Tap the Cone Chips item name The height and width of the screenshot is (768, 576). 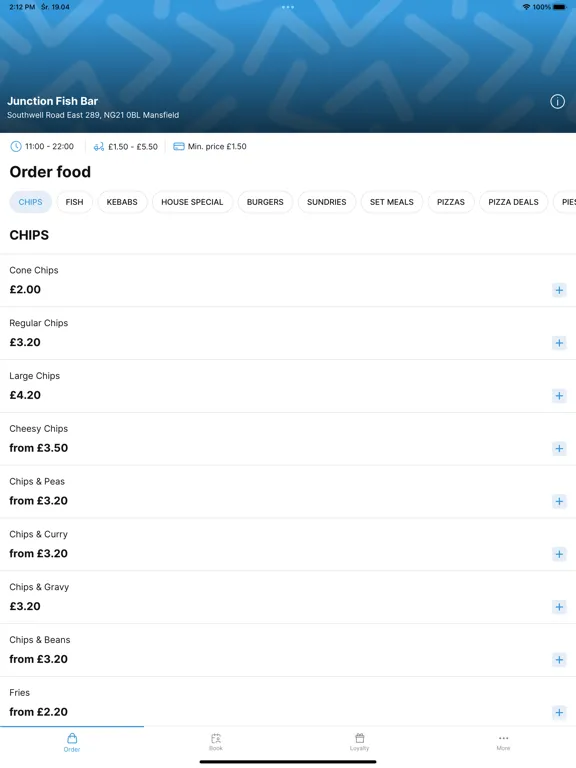[34, 270]
